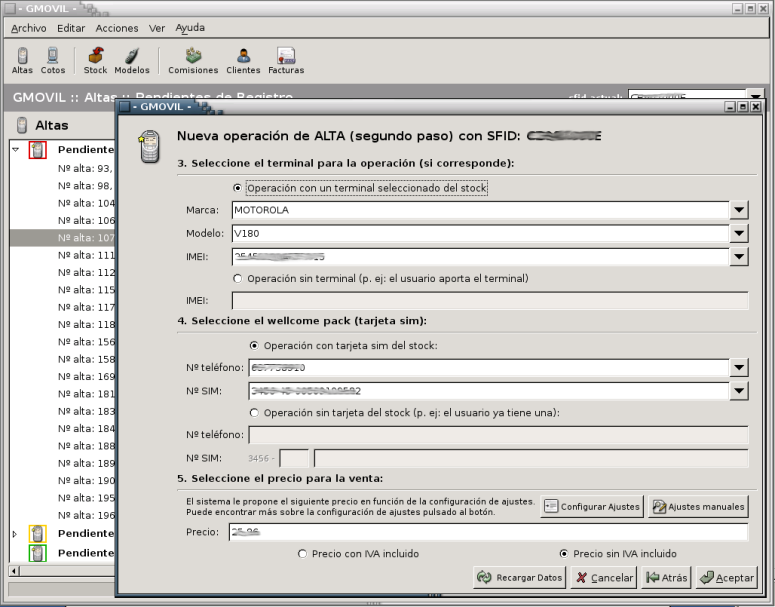This screenshot has height=607, width=775.
Task: Open the Comisiones toolbar icon
Action: (x=193, y=60)
